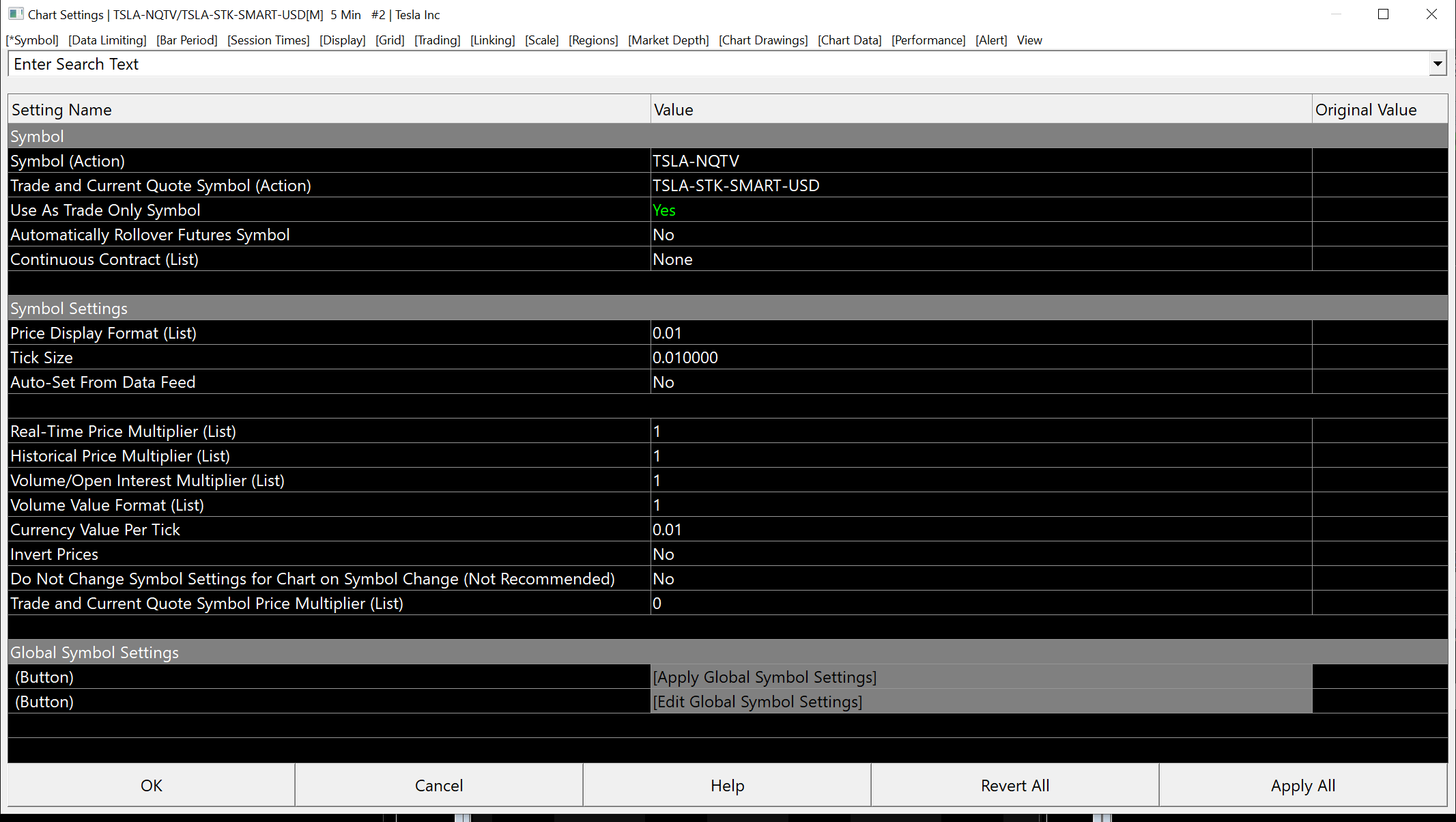Image resolution: width=1456 pixels, height=822 pixels.
Task: Click Edit Global Symbol Settings button
Action: click(757, 702)
